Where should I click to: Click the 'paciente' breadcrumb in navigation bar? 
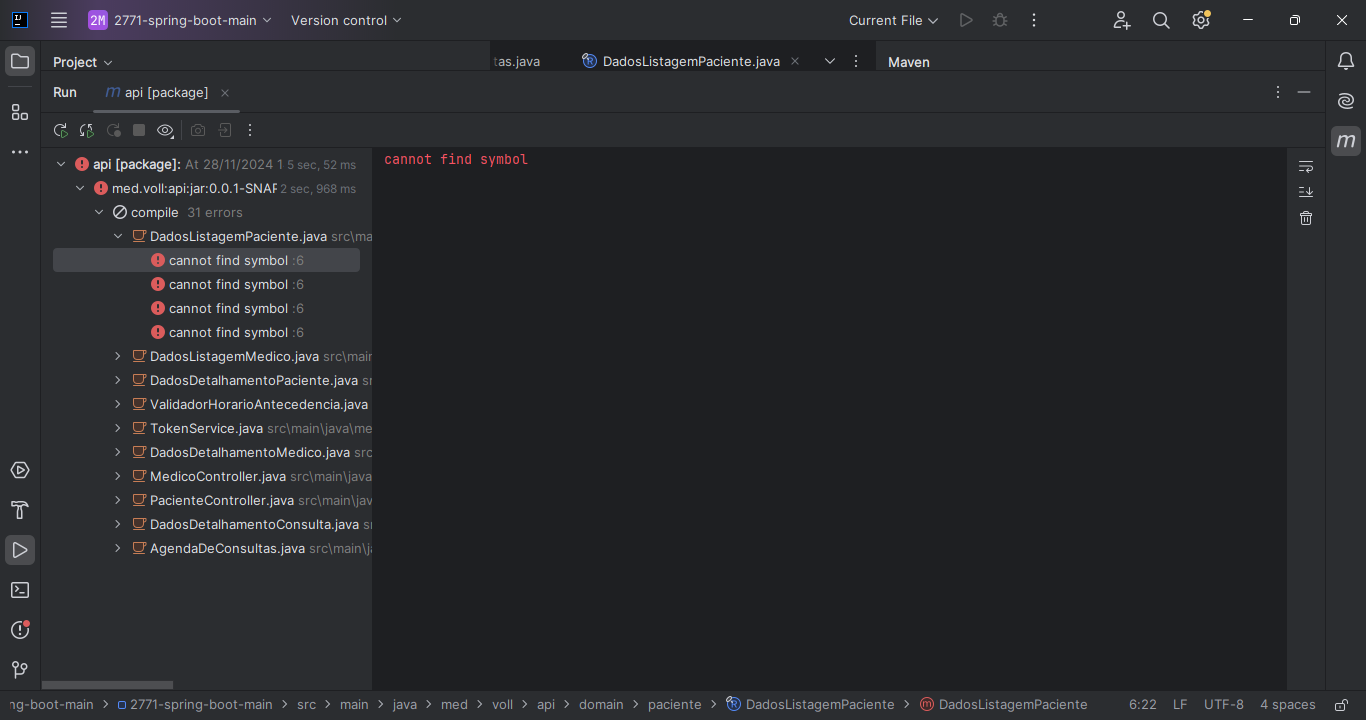675,705
